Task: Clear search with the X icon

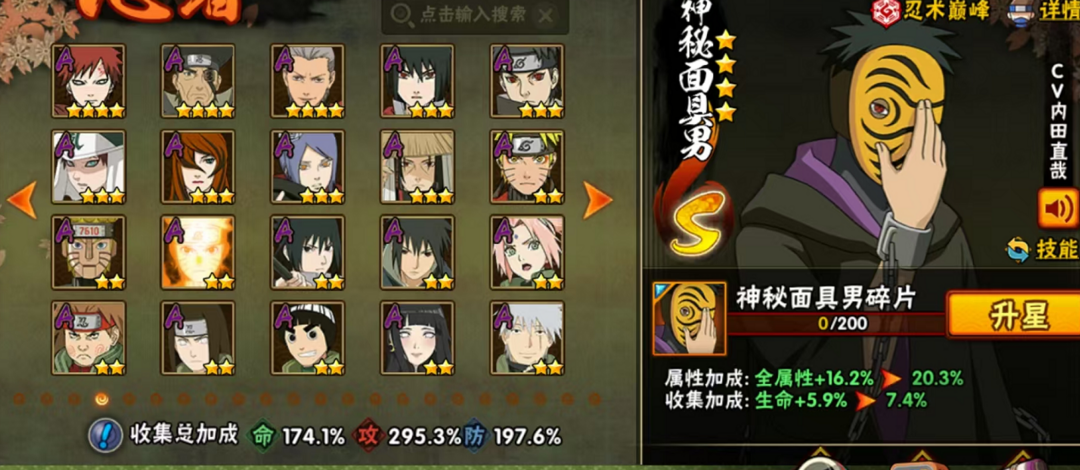Action: [544, 15]
